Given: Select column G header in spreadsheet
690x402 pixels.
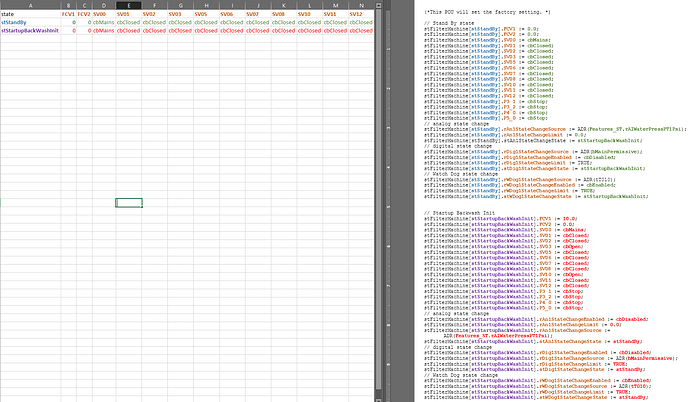Looking at the screenshot, I should [180, 5].
